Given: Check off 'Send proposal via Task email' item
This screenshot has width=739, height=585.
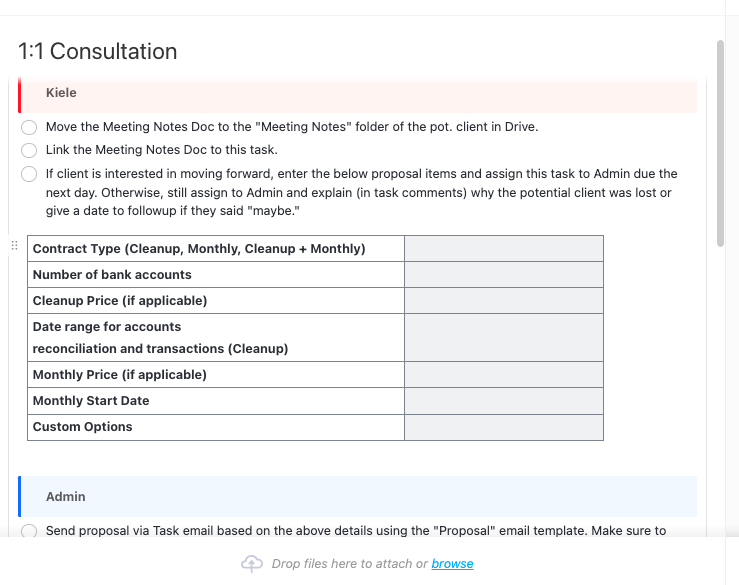Looking at the screenshot, I should [x=29, y=531].
